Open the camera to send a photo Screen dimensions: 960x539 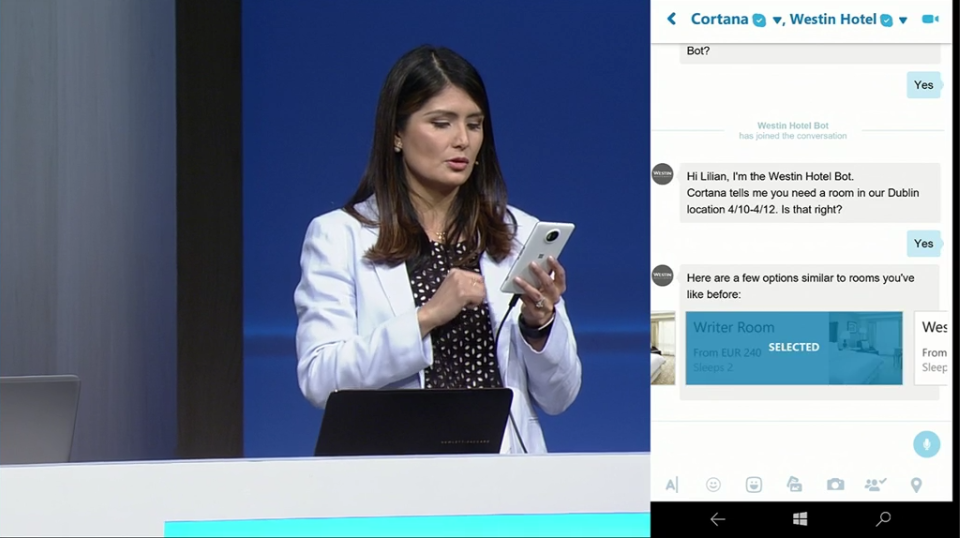[x=835, y=484]
